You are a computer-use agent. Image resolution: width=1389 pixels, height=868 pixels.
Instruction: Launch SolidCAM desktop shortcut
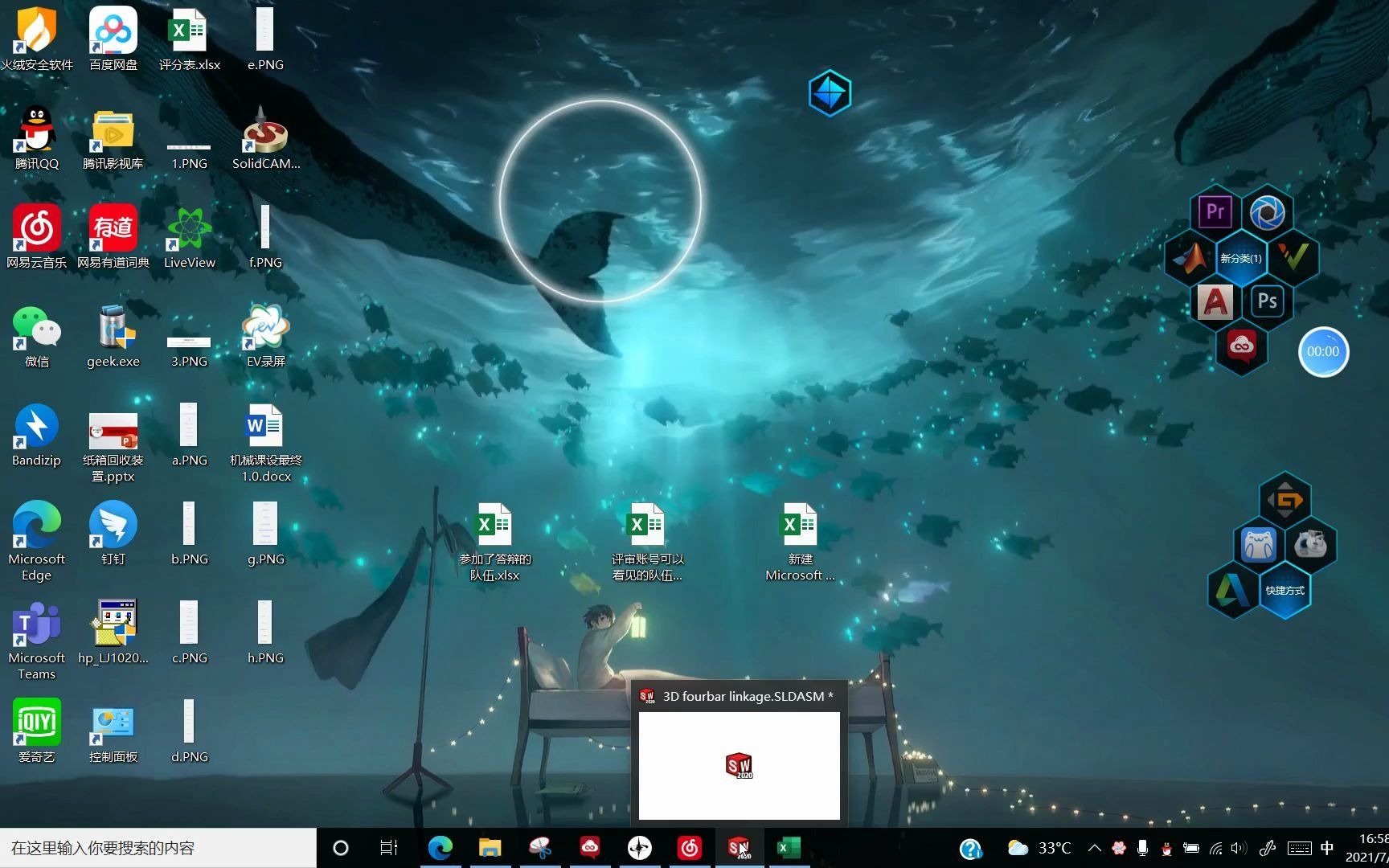click(266, 137)
